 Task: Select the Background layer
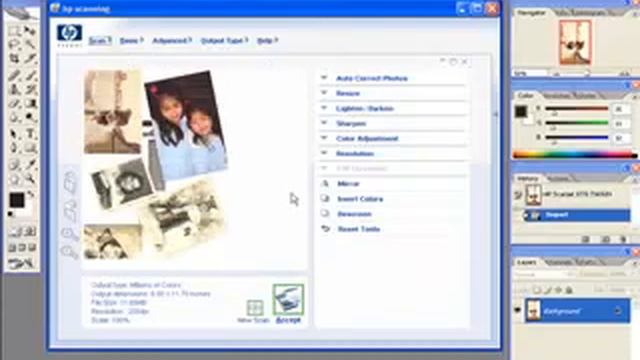[577, 311]
